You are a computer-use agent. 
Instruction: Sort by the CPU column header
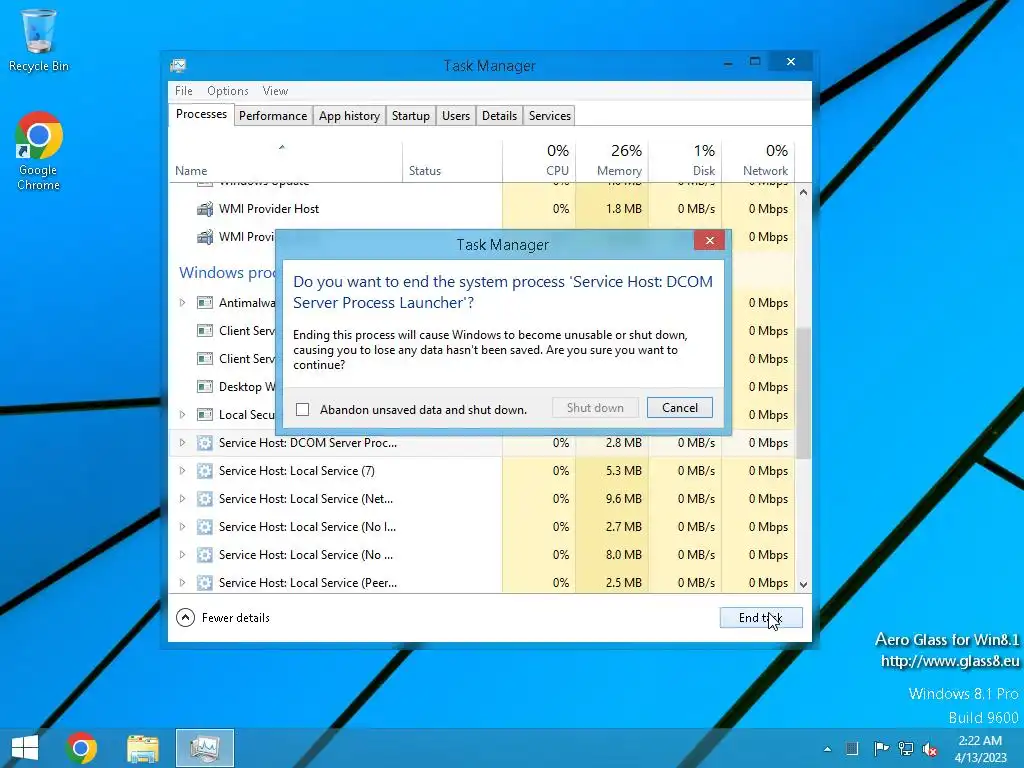coord(539,161)
